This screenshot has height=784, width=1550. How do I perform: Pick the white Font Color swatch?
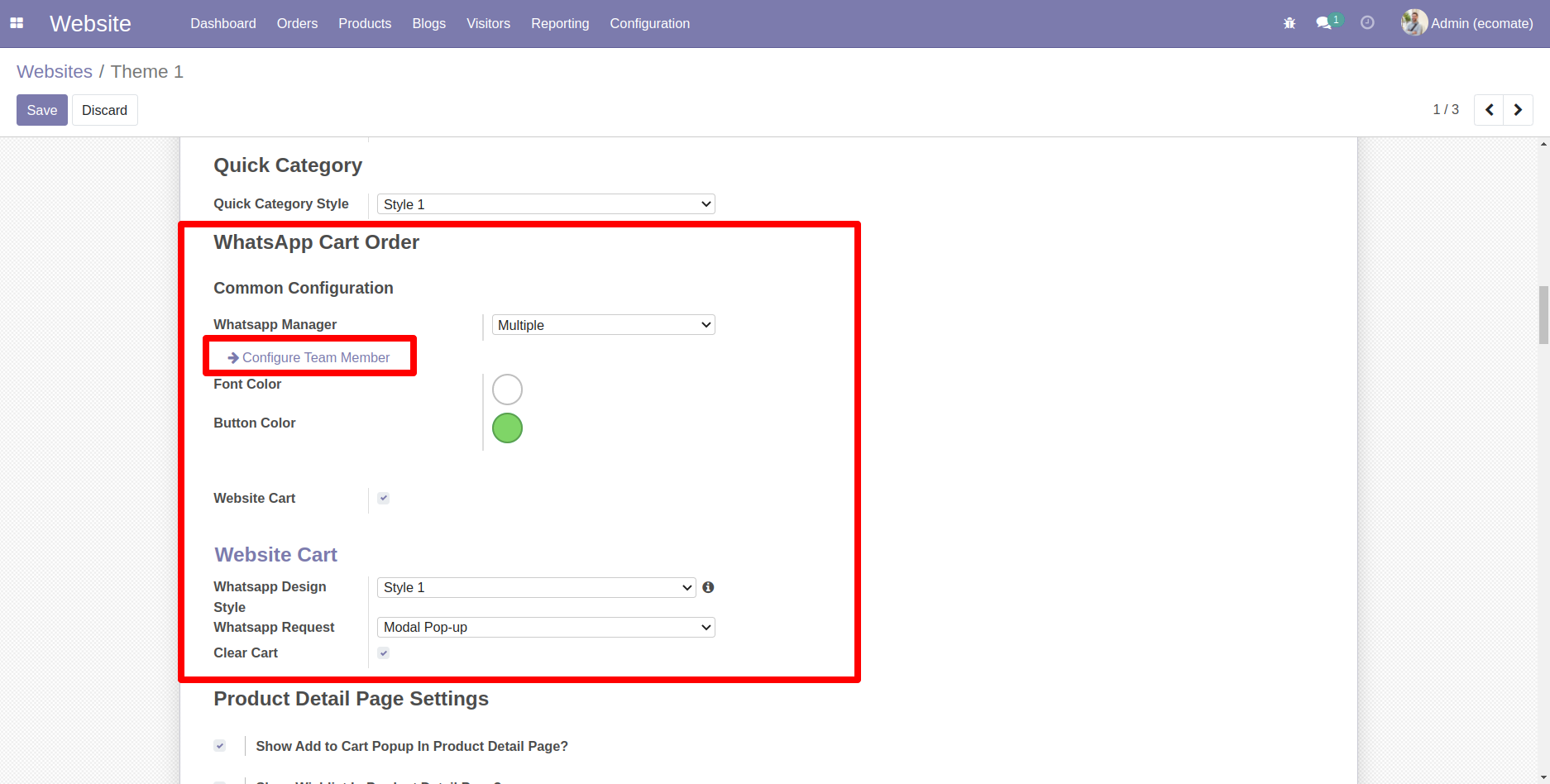click(x=507, y=390)
